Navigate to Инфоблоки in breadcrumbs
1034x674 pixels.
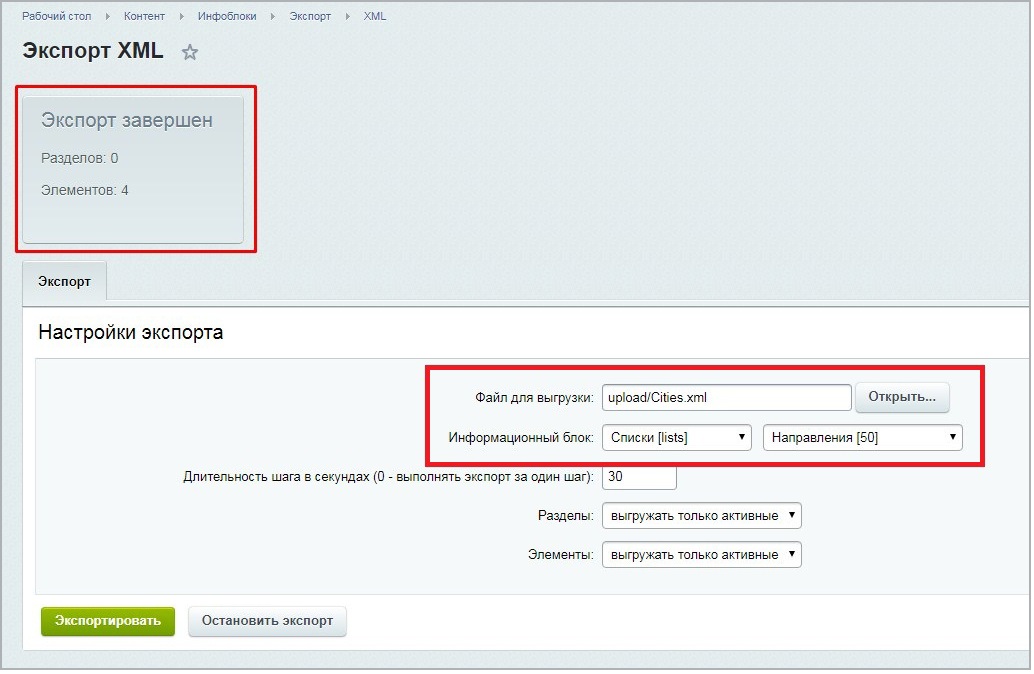pos(229,17)
